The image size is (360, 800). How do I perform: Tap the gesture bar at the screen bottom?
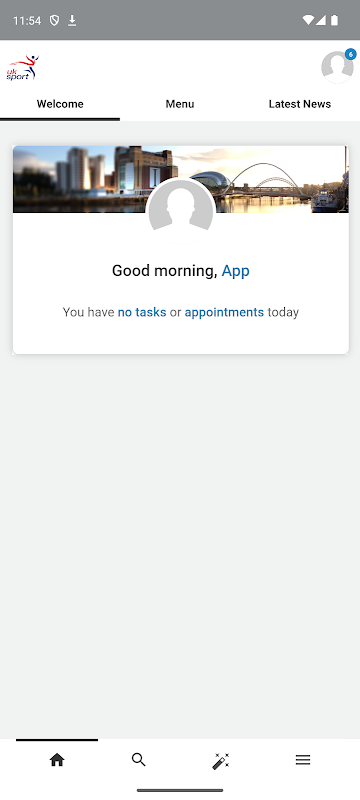coord(180,790)
